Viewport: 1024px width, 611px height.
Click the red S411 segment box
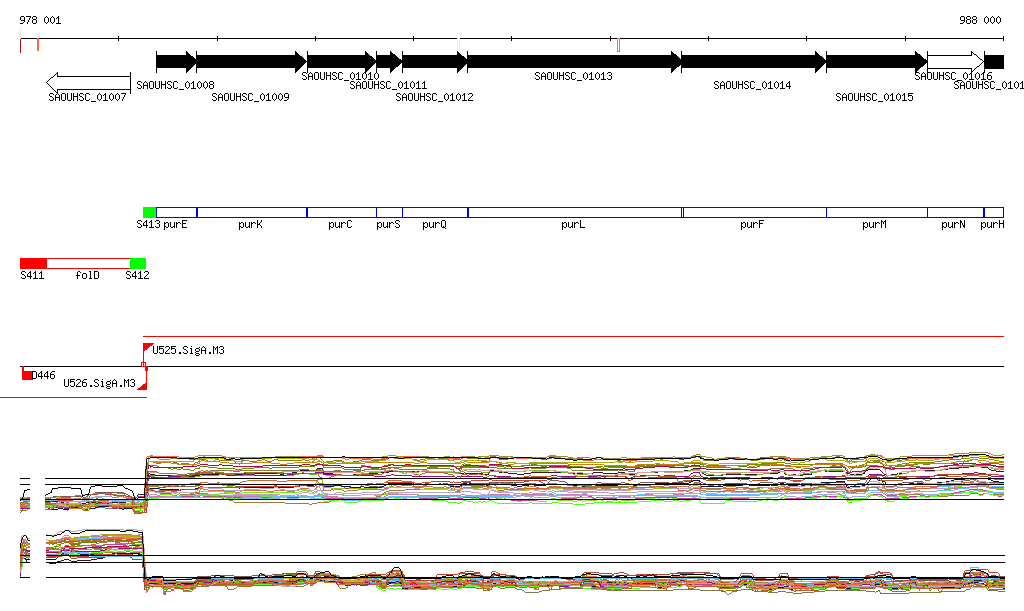point(33,263)
